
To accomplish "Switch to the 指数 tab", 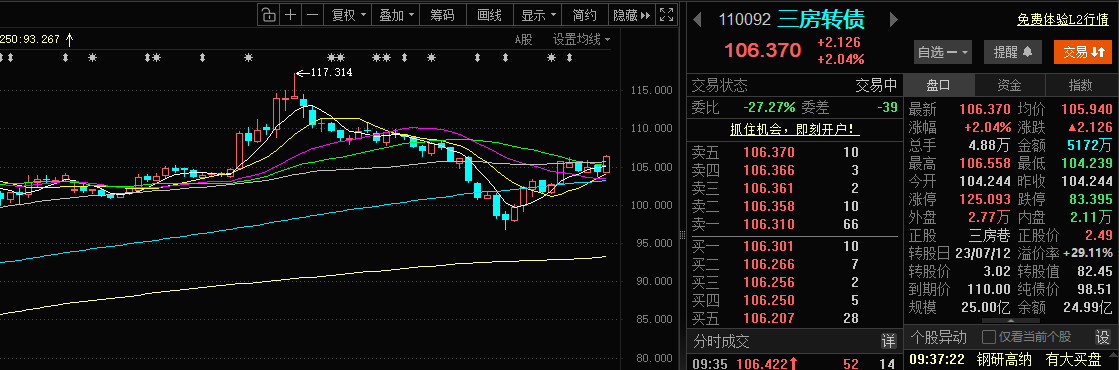I will pyautogui.click(x=1080, y=86).
